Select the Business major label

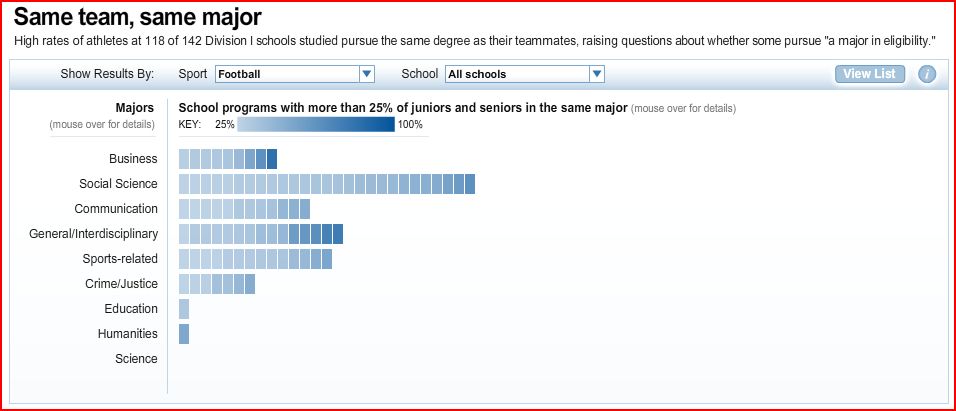(x=133, y=159)
